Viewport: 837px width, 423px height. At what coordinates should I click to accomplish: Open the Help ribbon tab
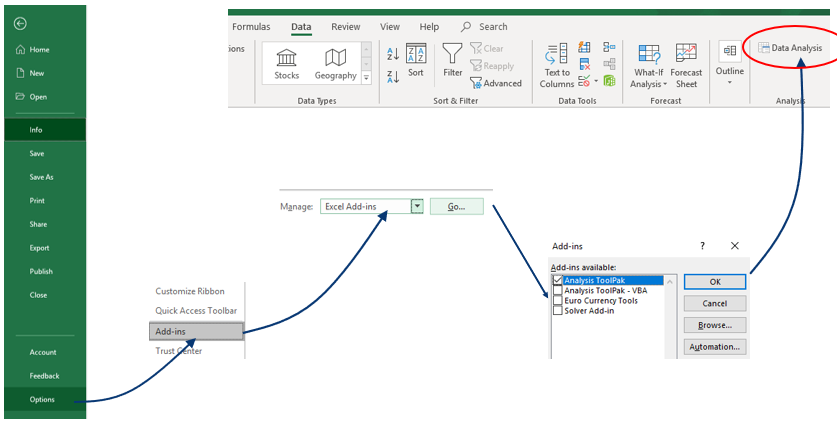[x=429, y=27]
